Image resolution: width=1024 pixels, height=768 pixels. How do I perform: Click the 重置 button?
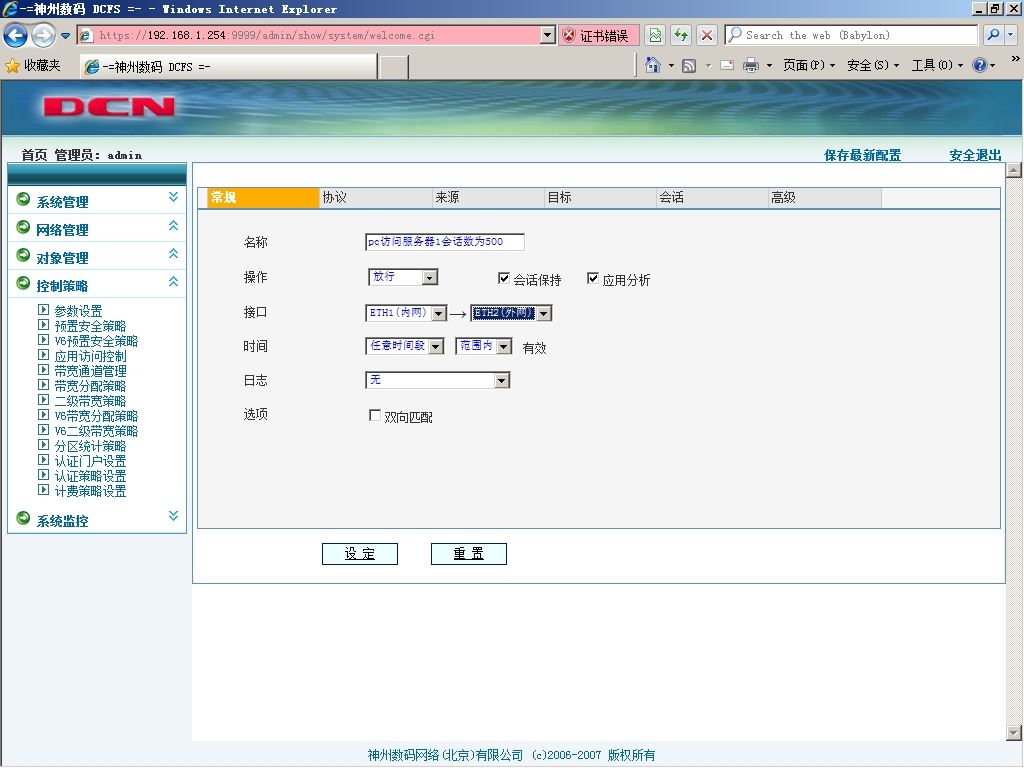pos(469,554)
